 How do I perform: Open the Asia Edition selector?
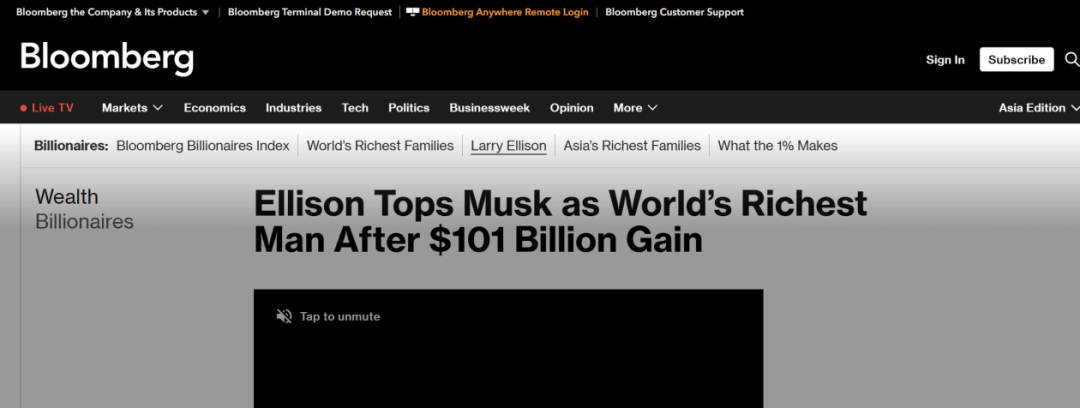pos(1039,108)
